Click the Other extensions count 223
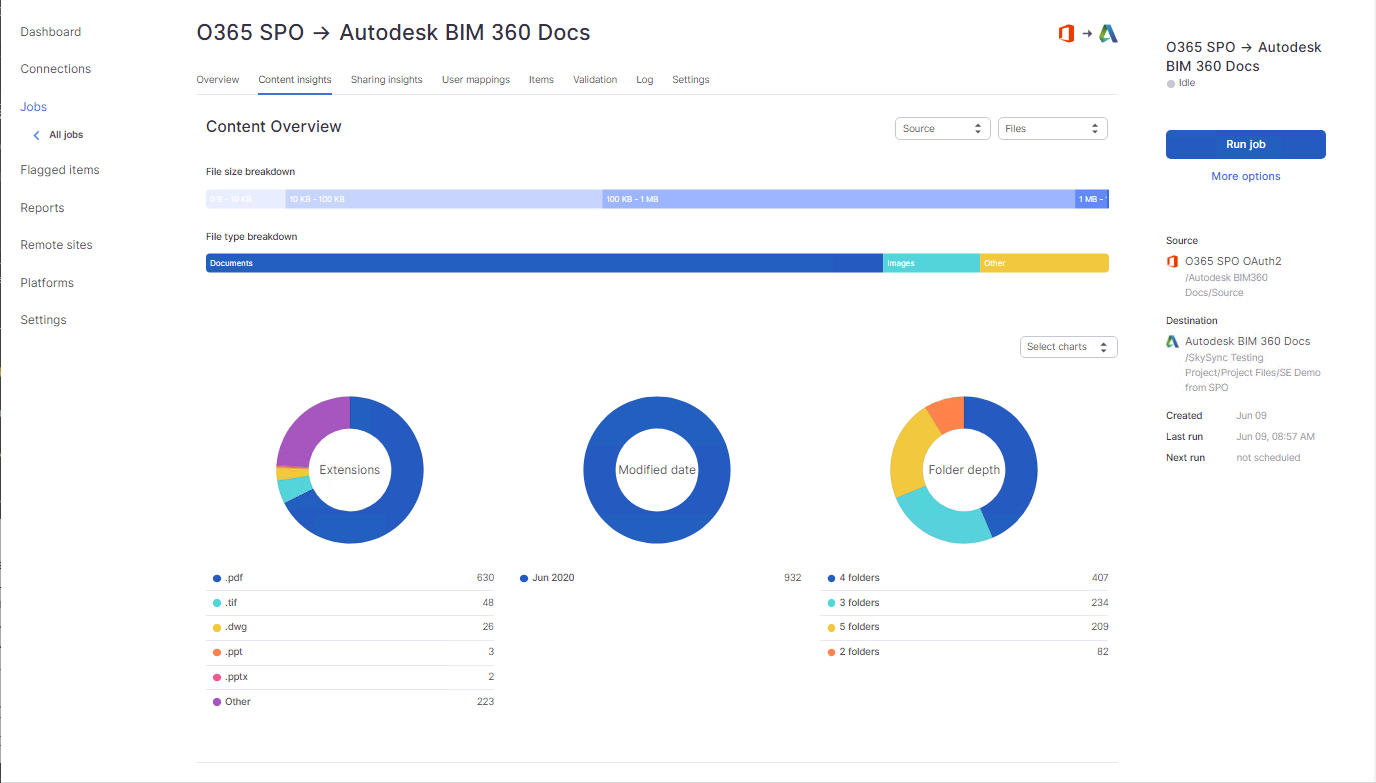Viewport: 1376px width, 783px height. click(x=485, y=702)
